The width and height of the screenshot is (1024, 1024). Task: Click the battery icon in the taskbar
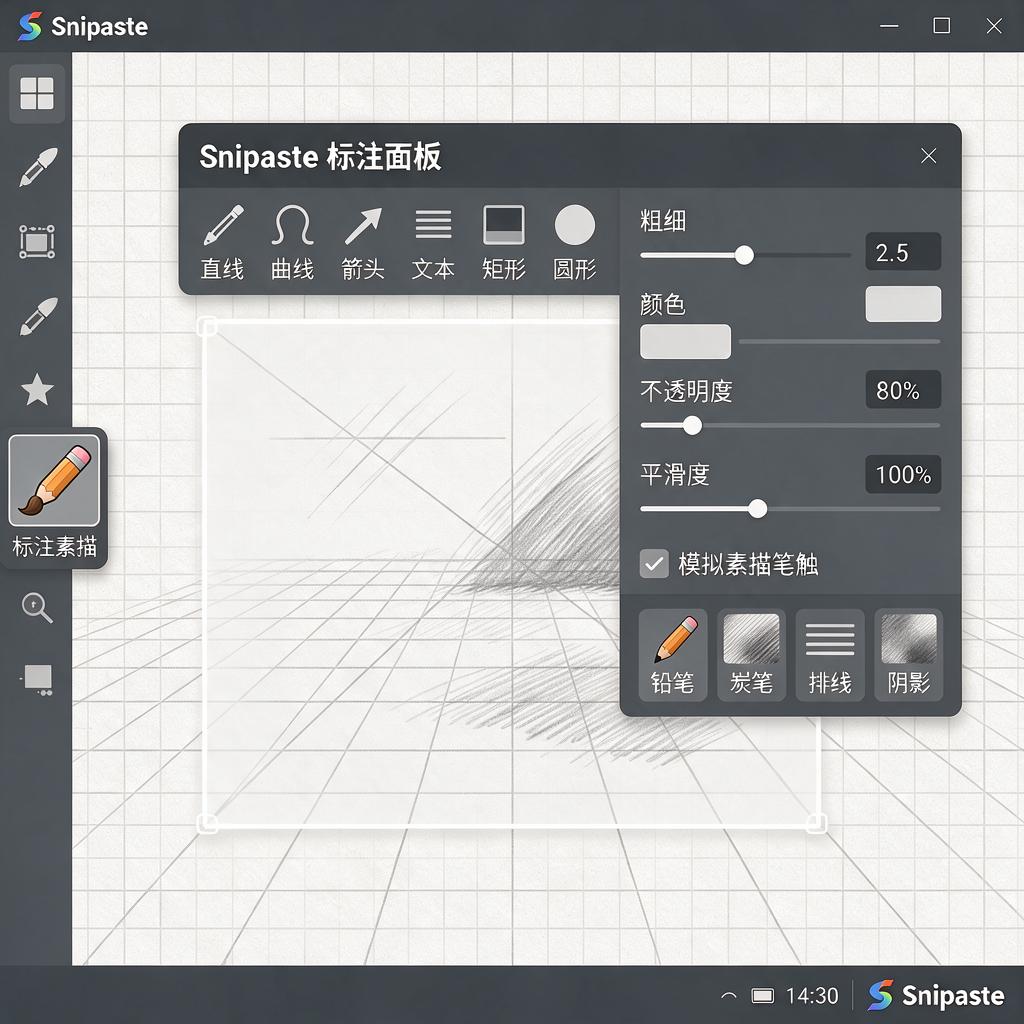(763, 996)
